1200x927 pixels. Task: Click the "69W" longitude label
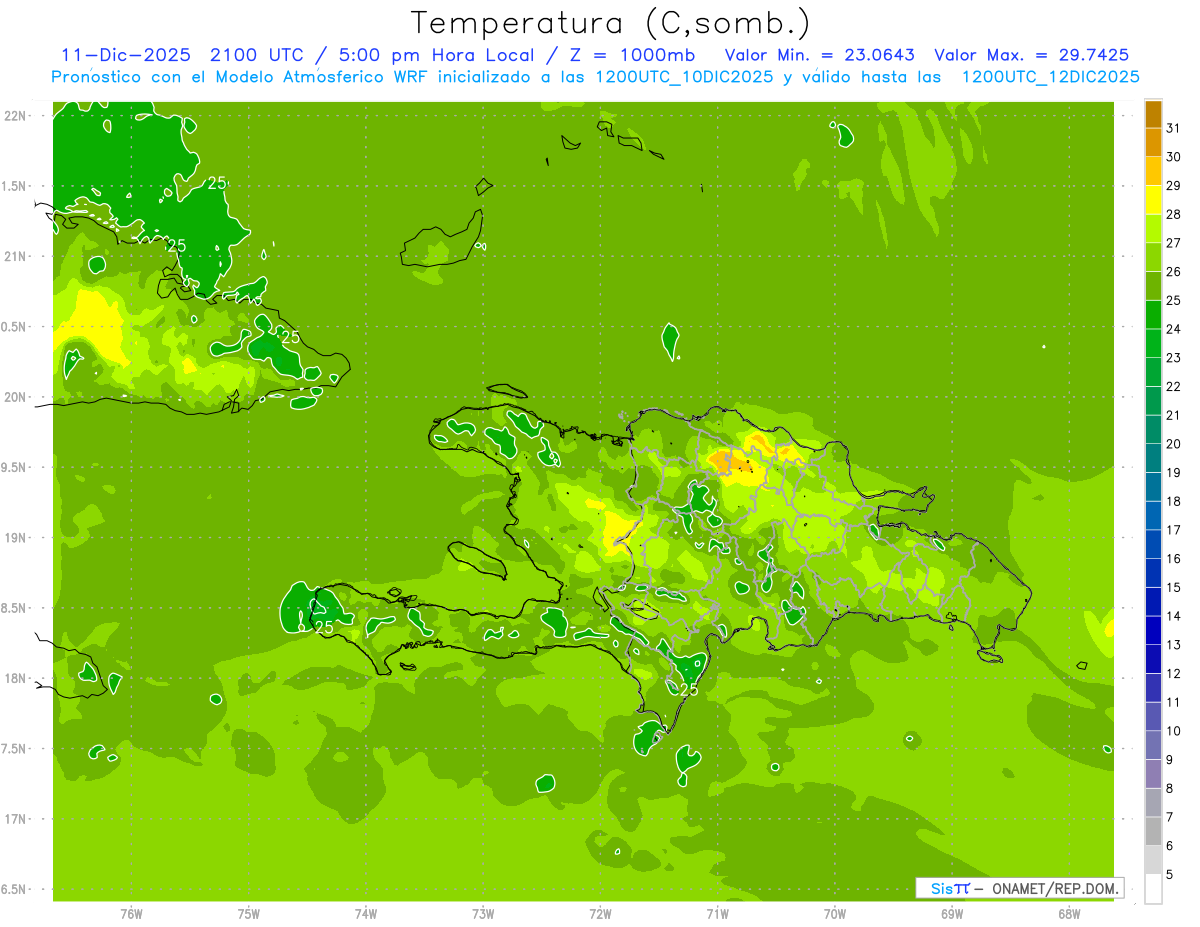tap(952, 913)
